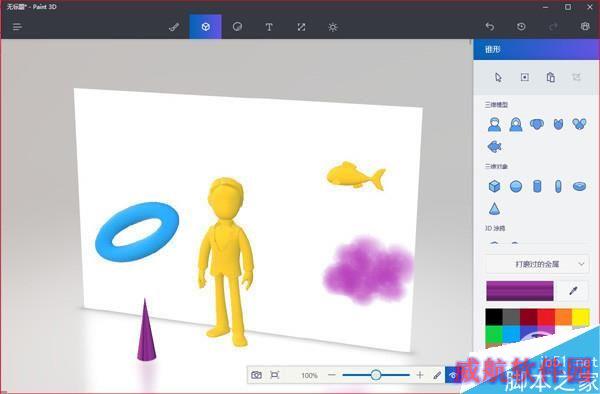Choose the orange color swatch
This screenshot has width=600, height=394.
click(563, 317)
